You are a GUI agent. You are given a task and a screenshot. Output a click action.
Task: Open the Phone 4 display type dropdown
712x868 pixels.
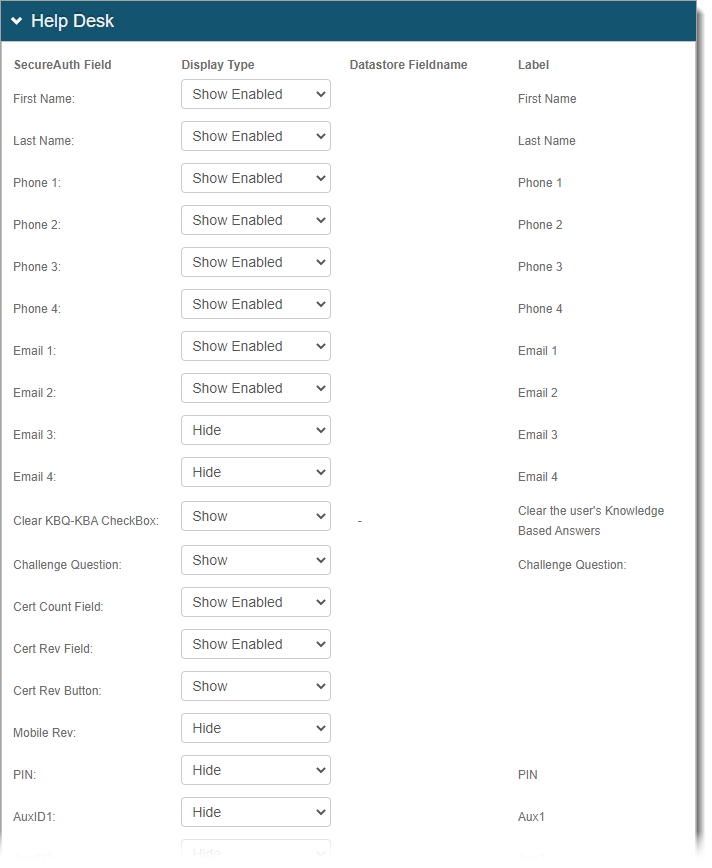pos(255,303)
